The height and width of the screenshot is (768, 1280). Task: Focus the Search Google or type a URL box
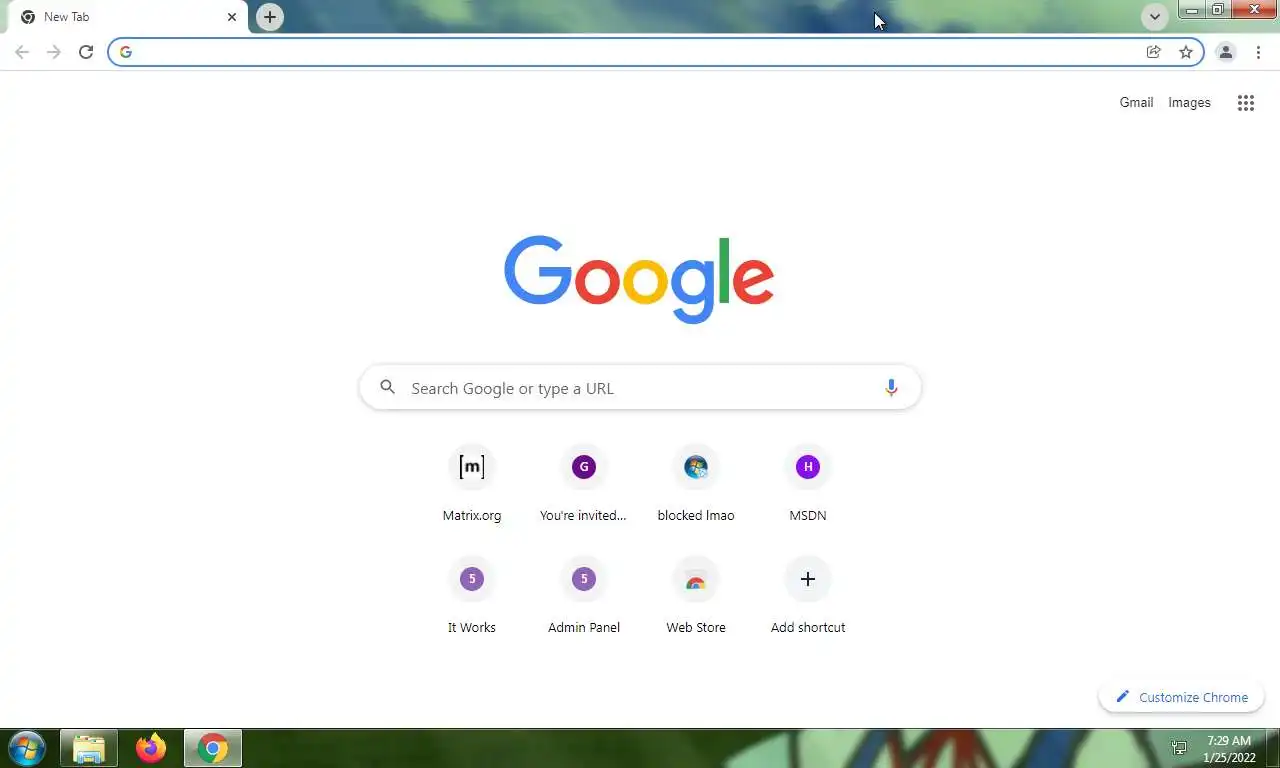[x=640, y=388]
